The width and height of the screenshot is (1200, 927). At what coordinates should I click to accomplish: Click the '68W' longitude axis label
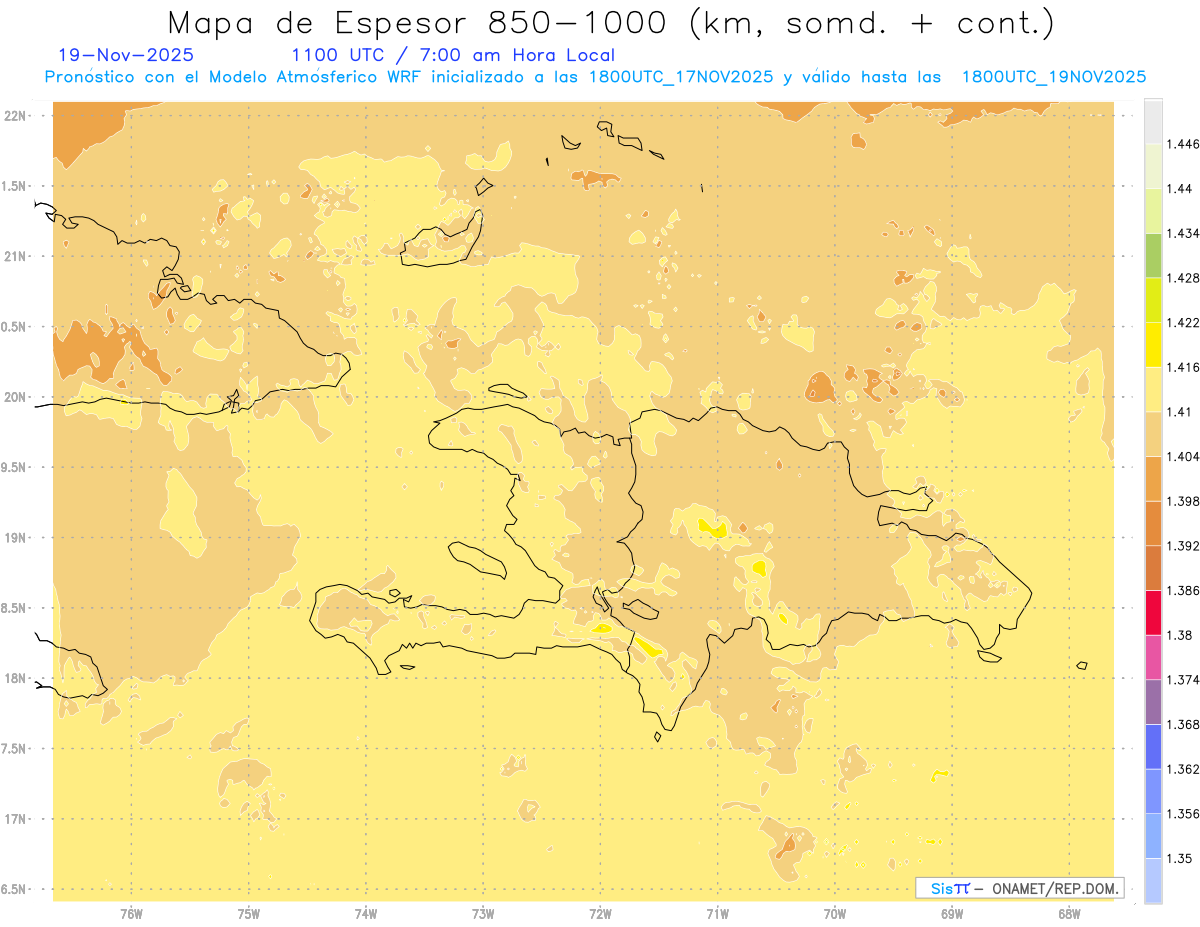click(x=1069, y=914)
